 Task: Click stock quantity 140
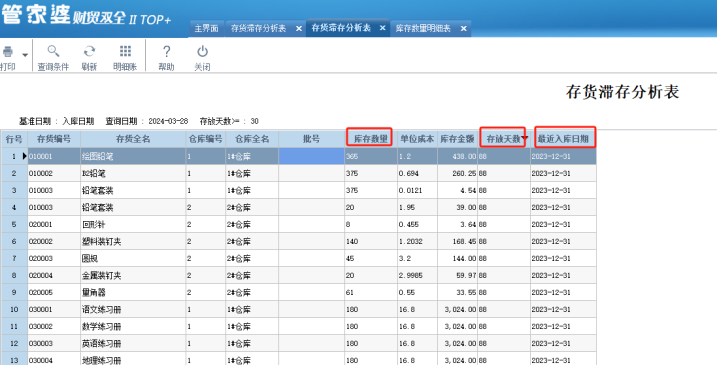pos(371,241)
